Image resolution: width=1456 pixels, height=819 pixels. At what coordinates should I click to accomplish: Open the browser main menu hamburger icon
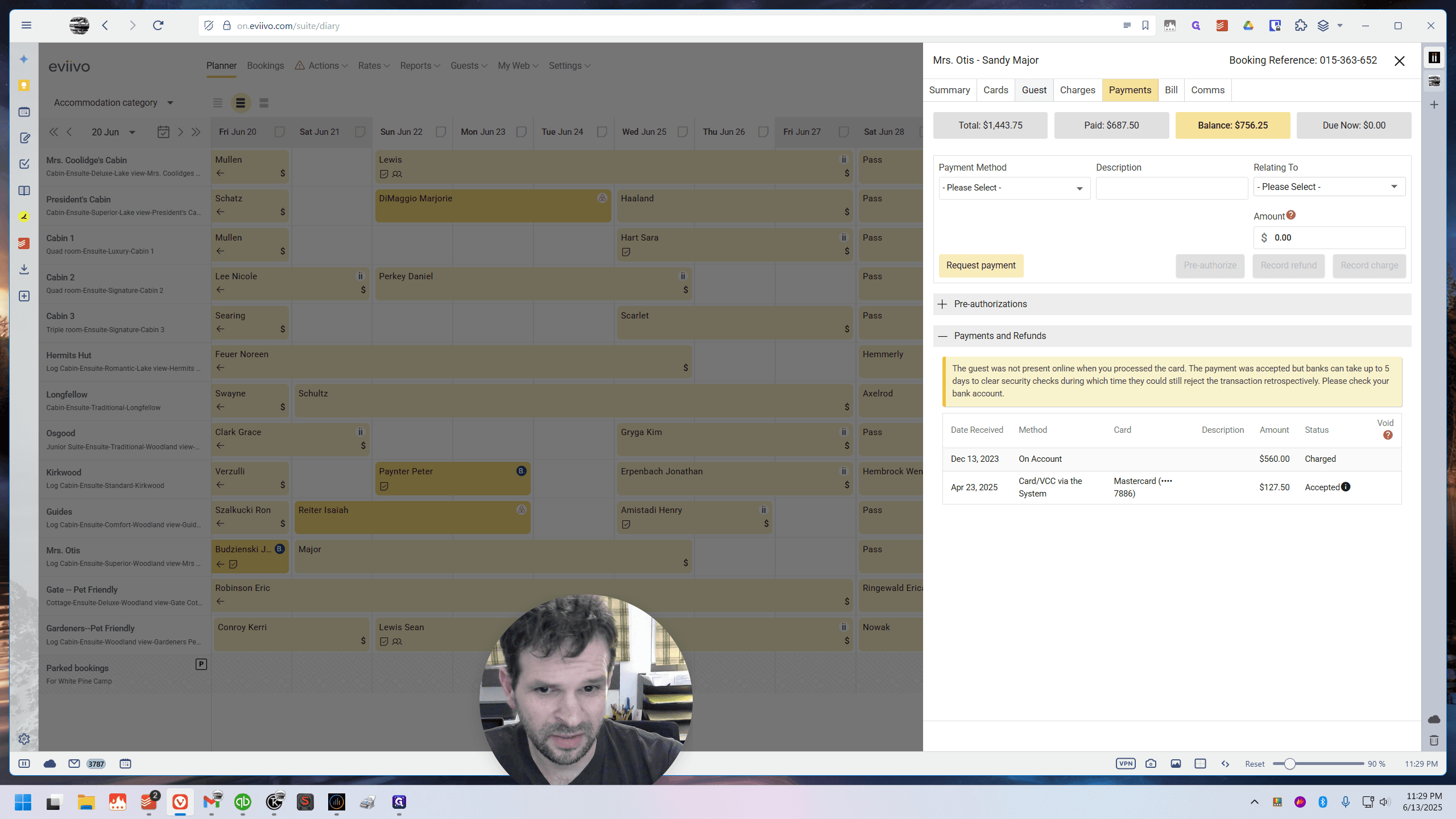tap(26, 26)
